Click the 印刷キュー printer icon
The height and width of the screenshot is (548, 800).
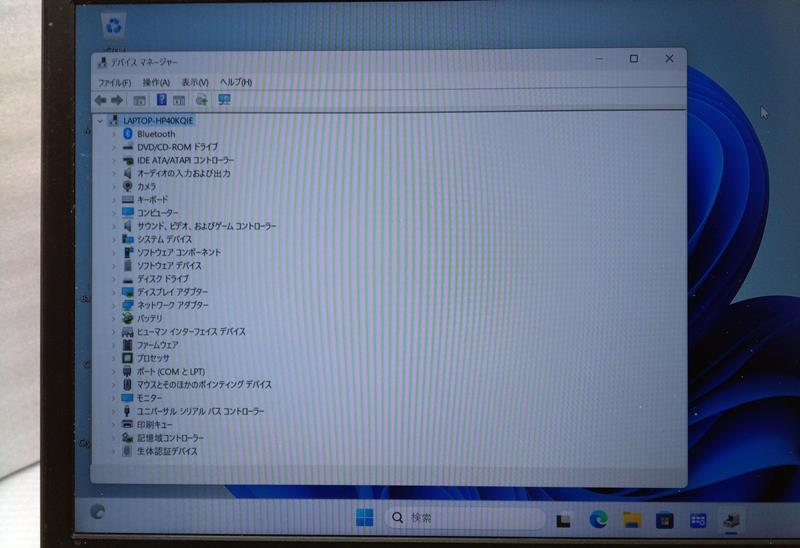128,424
